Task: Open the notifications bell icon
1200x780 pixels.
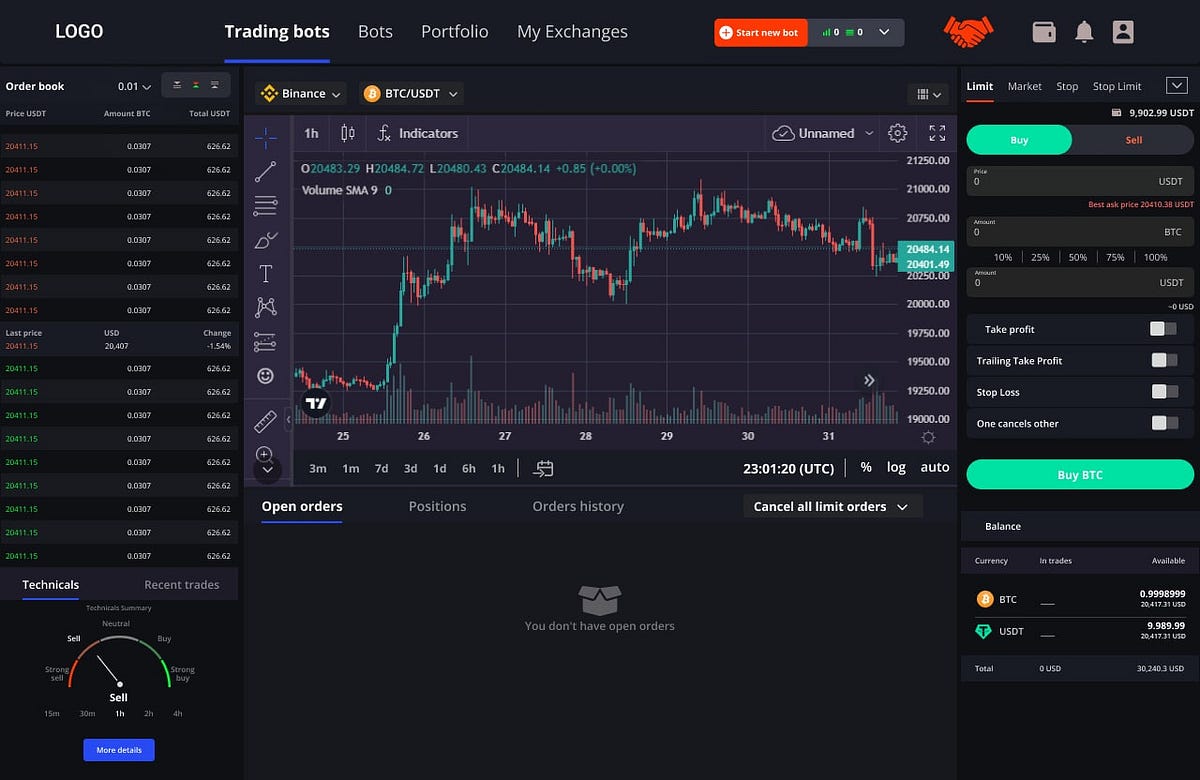Action: point(1084,32)
